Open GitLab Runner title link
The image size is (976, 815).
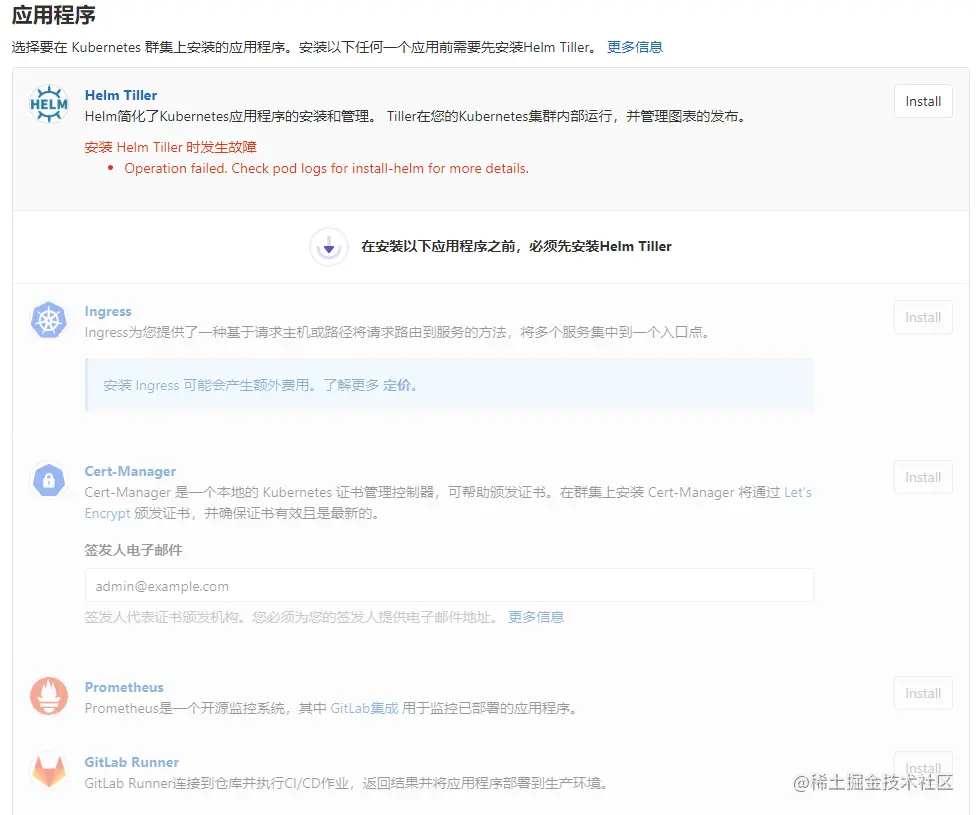(x=131, y=762)
